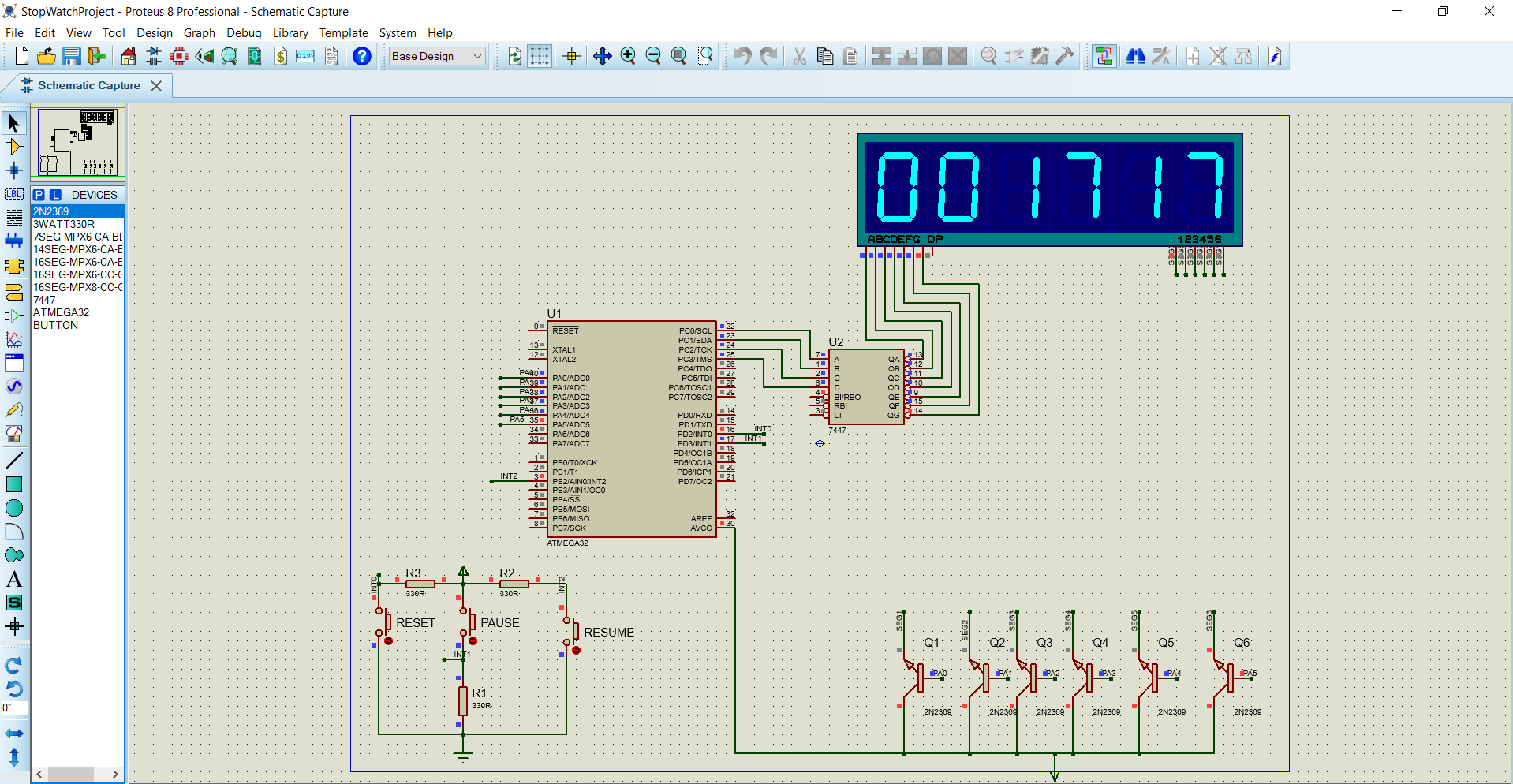Toggle the snap grid display
The image size is (1513, 784).
click(x=540, y=56)
